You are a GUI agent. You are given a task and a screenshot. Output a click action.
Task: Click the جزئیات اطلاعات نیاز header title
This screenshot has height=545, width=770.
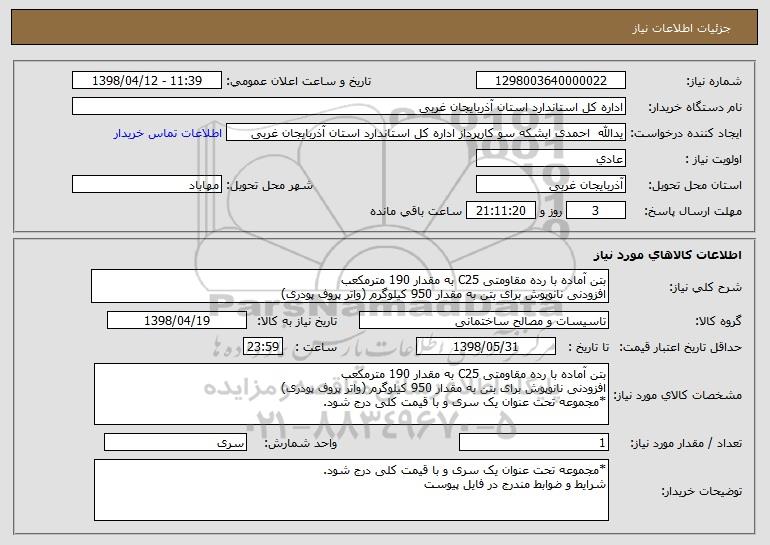(681, 28)
